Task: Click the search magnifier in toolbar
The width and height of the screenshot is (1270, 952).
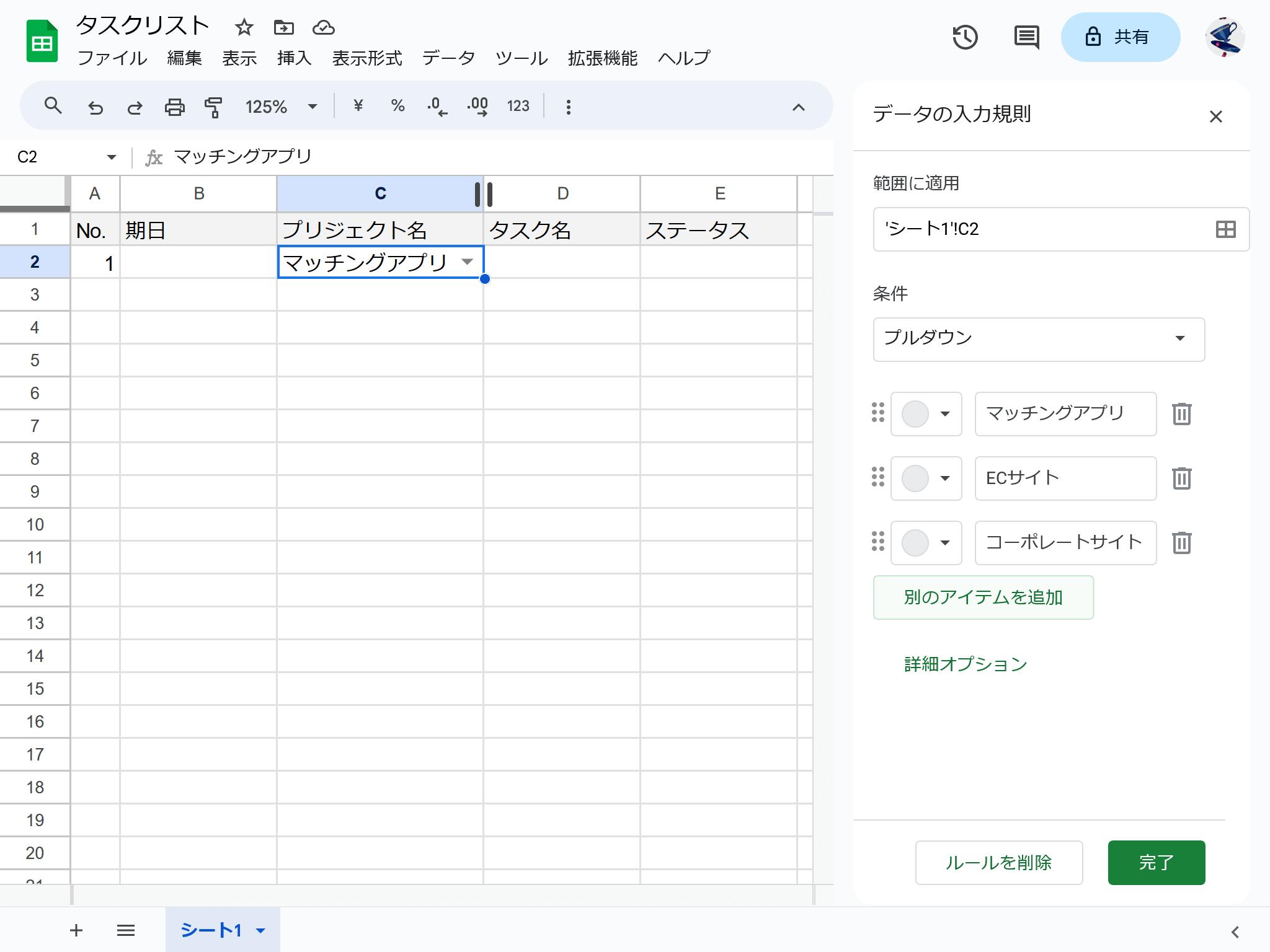Action: [53, 106]
